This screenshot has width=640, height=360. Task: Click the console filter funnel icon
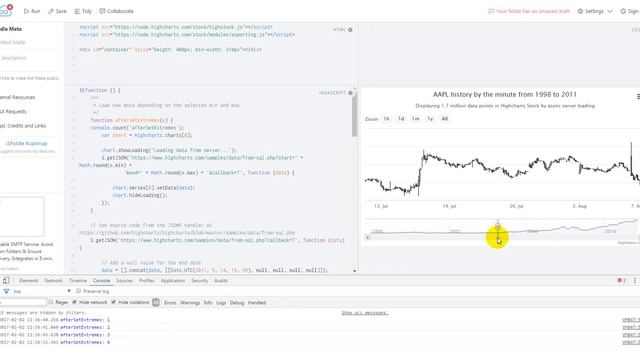coord(6,291)
